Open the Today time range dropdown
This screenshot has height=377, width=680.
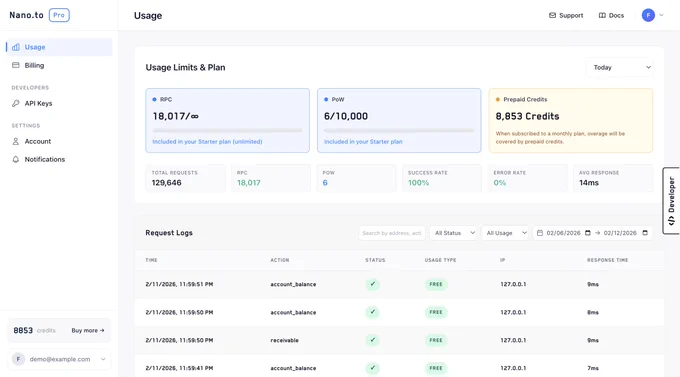tap(620, 67)
